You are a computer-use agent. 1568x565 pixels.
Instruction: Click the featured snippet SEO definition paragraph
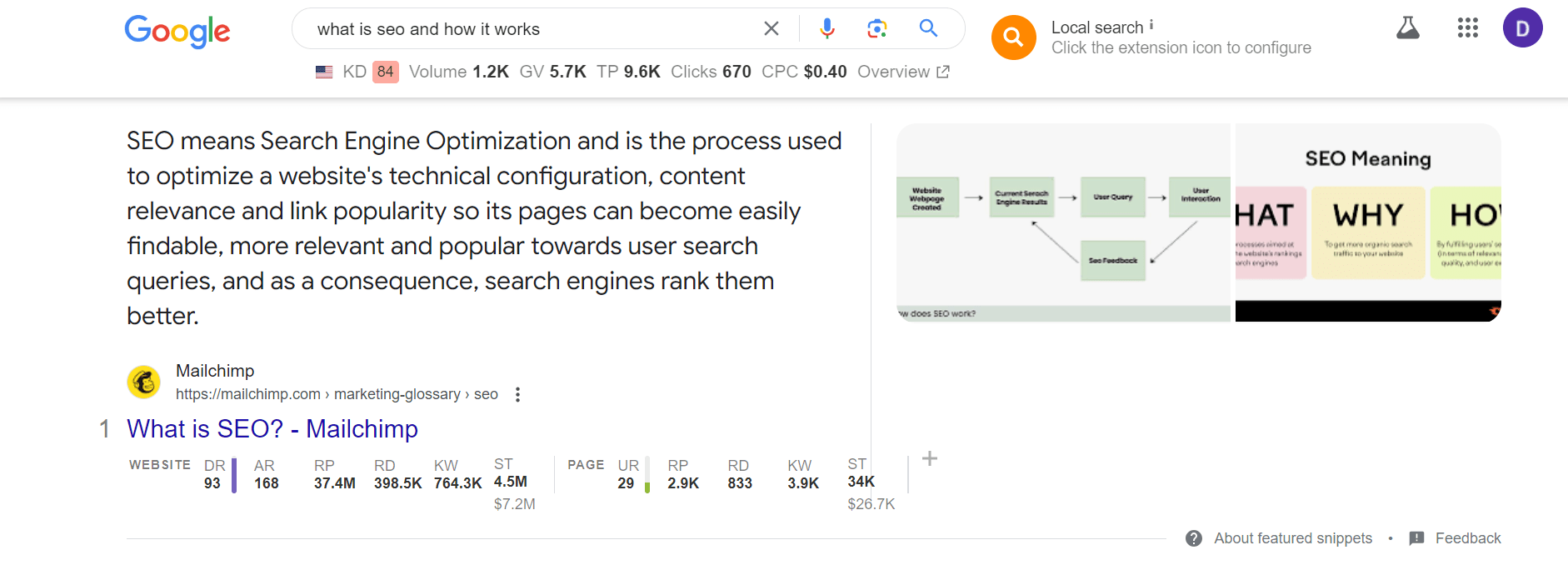point(484,228)
